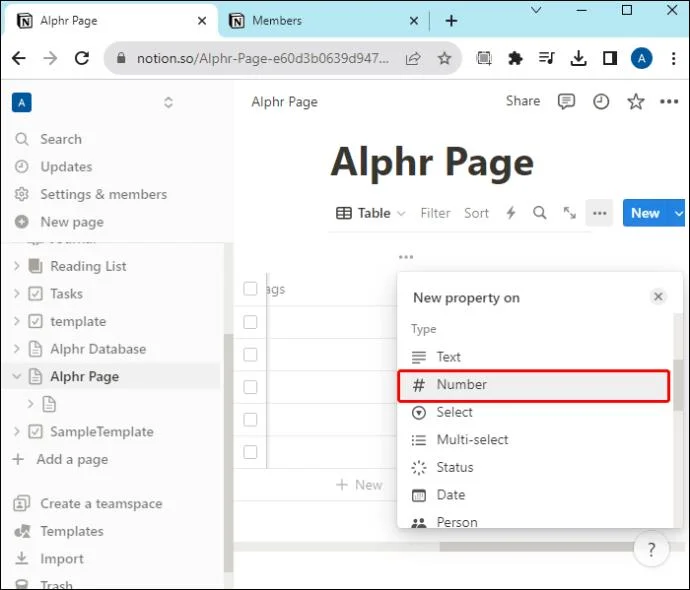Choose the Number property type
Viewport: 690px width, 590px height.
tap(534, 386)
